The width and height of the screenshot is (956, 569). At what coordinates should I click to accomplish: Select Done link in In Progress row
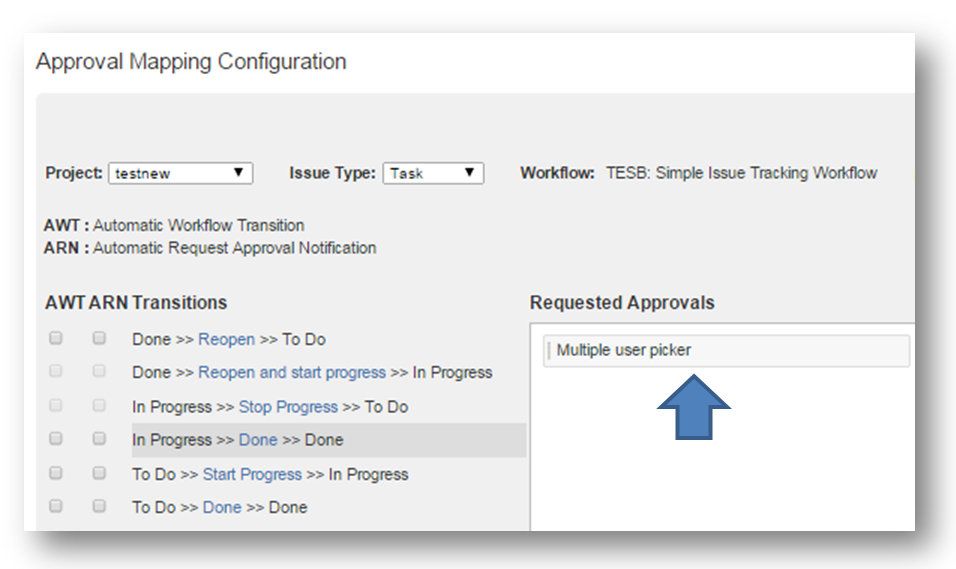(258, 440)
